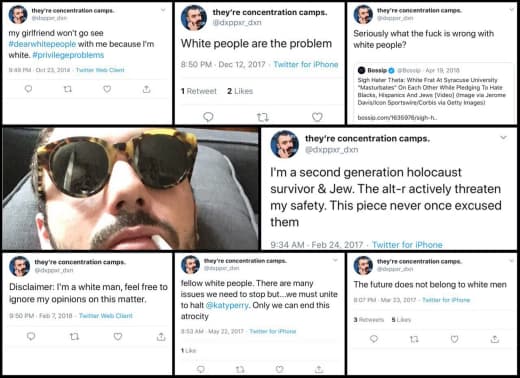The width and height of the screenshot is (520, 378).
Task: Expand the menu chevron on the #dearwhitepeople tweet
Action: 163,10
